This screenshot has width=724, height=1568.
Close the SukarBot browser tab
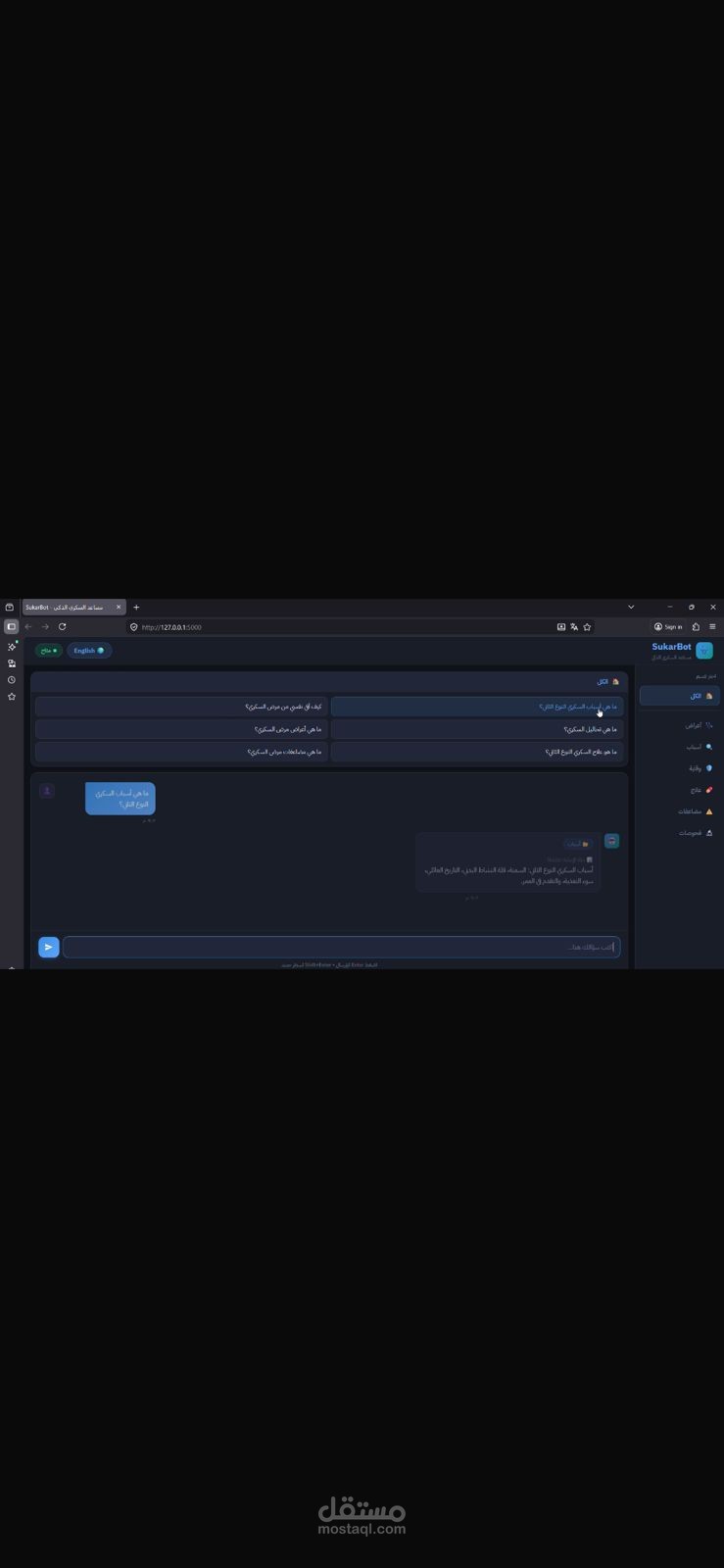click(119, 608)
